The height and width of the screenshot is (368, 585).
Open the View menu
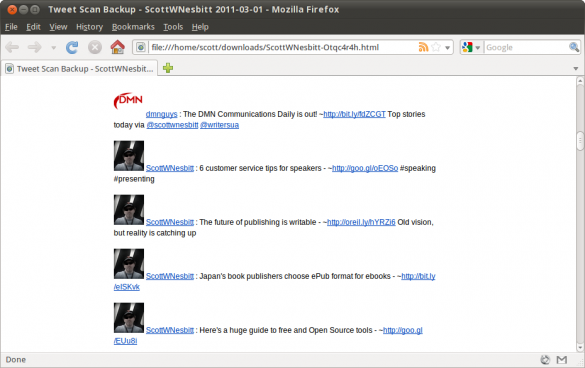[58, 27]
